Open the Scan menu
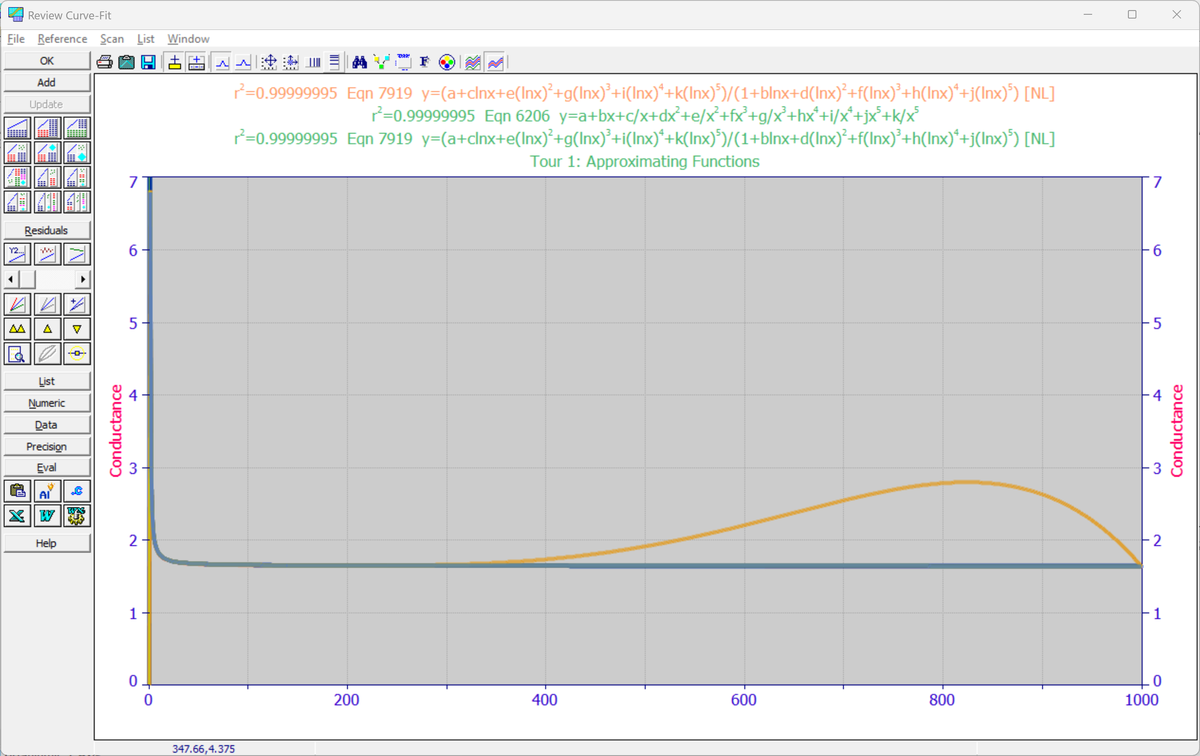This screenshot has height=756, width=1200. [112, 39]
